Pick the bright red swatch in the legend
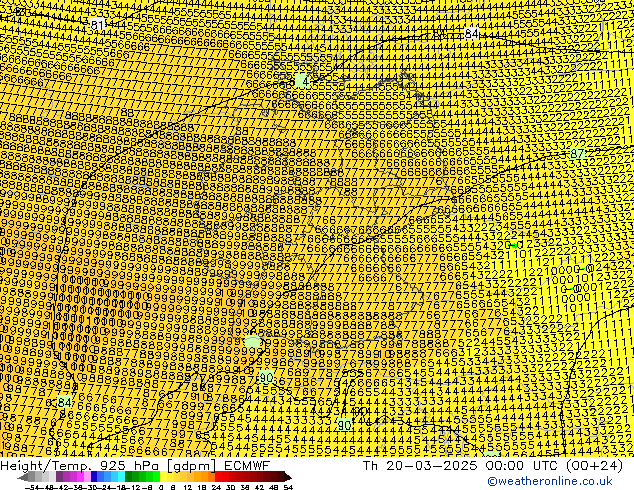This screenshot has height=490, width=634. coord(219,477)
